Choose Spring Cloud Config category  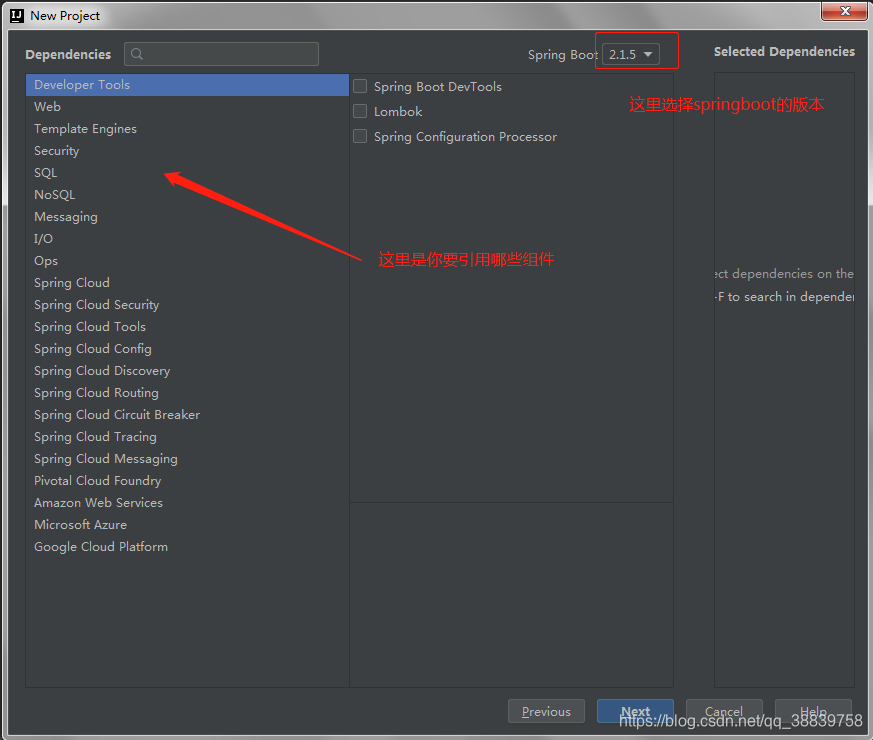point(187,349)
